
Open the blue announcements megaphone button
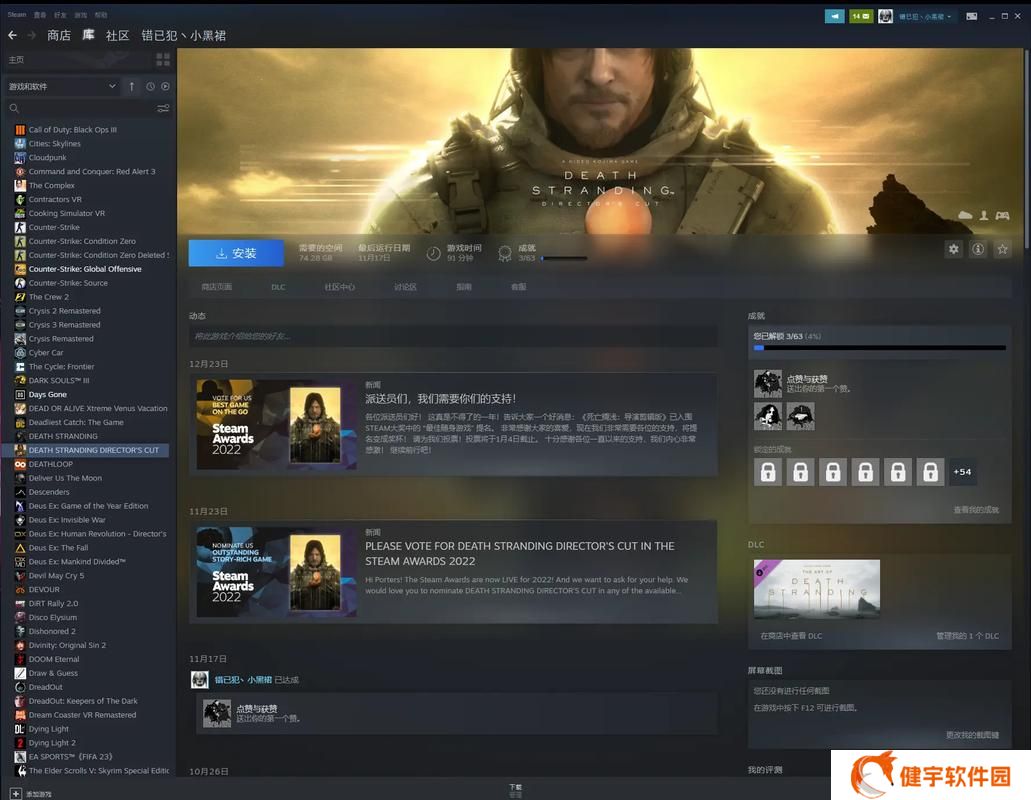point(834,16)
